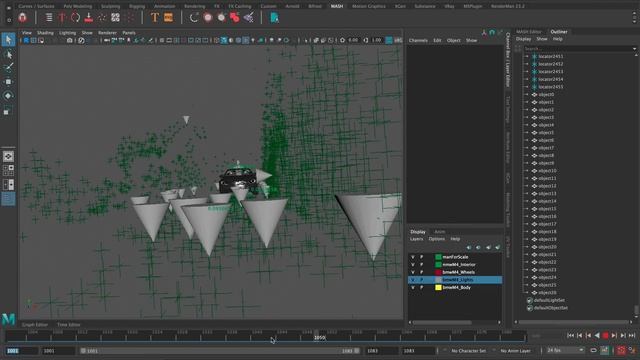Viewport: 640px width, 360px height.
Task: Open the MASH shelf tab
Action: pos(337,6)
